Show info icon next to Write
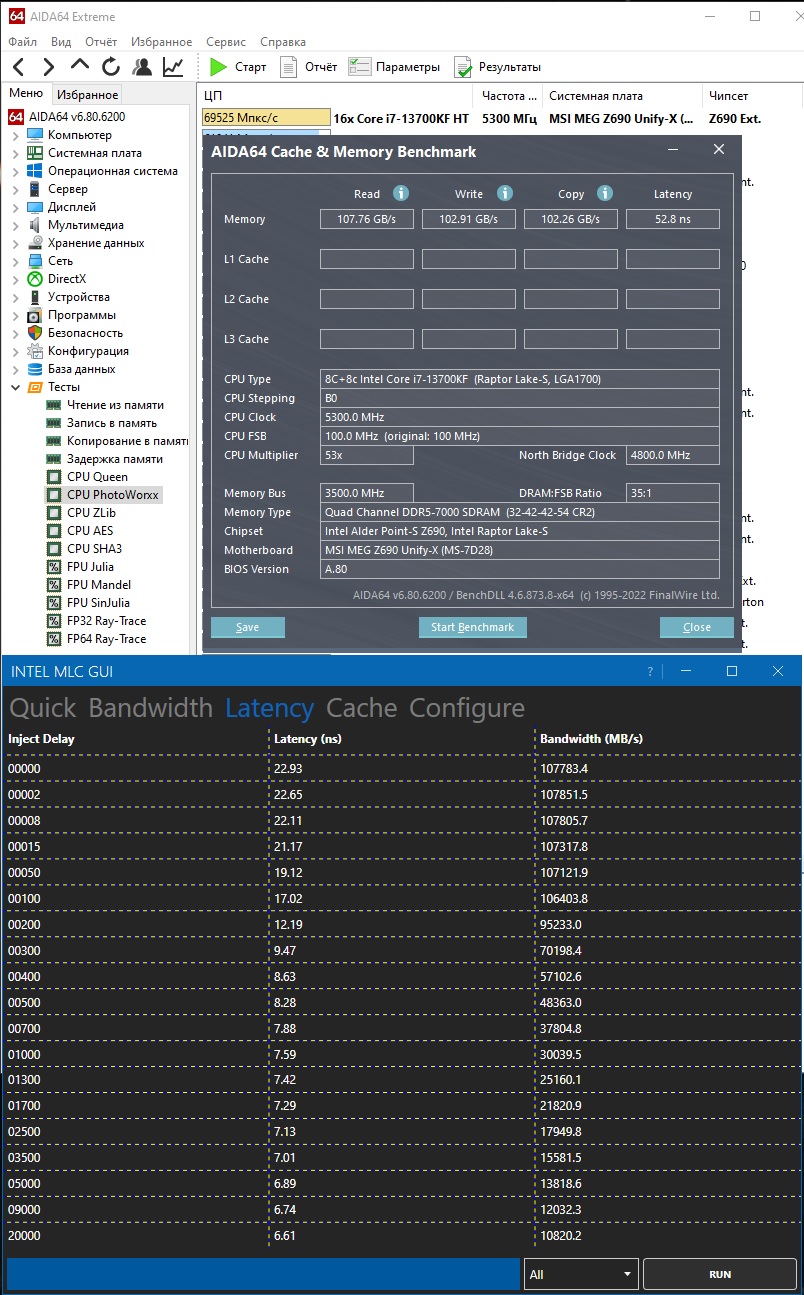 click(x=505, y=193)
